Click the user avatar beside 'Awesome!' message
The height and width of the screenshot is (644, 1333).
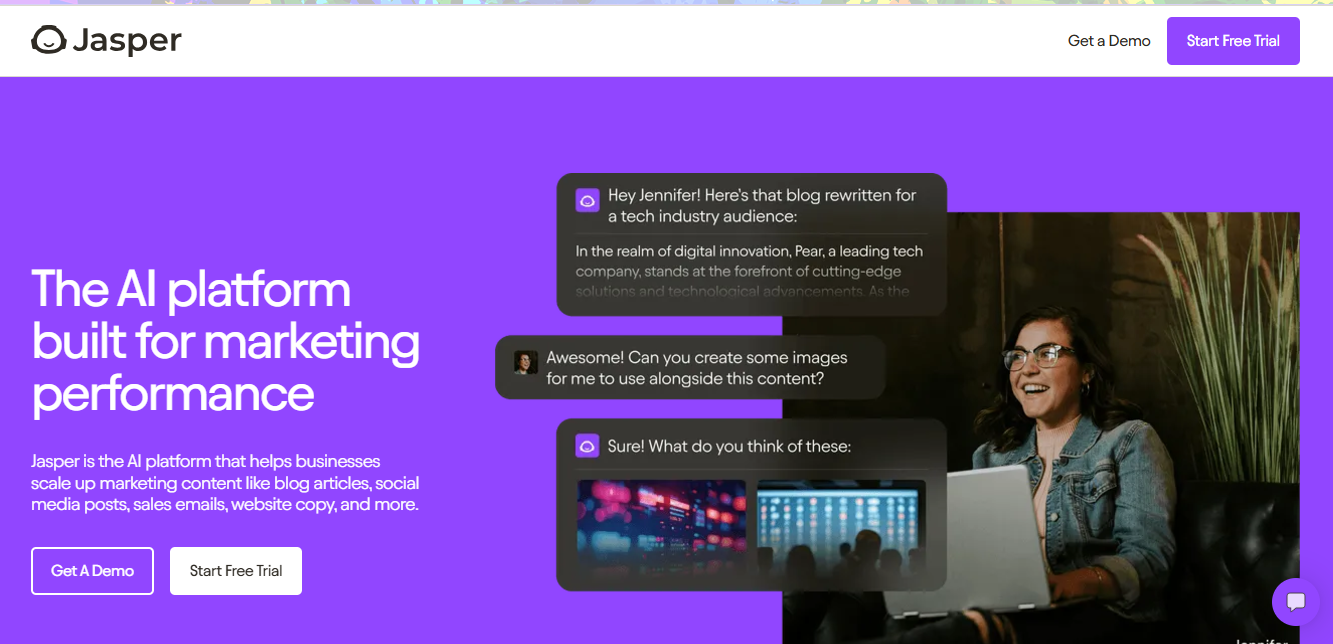click(526, 362)
